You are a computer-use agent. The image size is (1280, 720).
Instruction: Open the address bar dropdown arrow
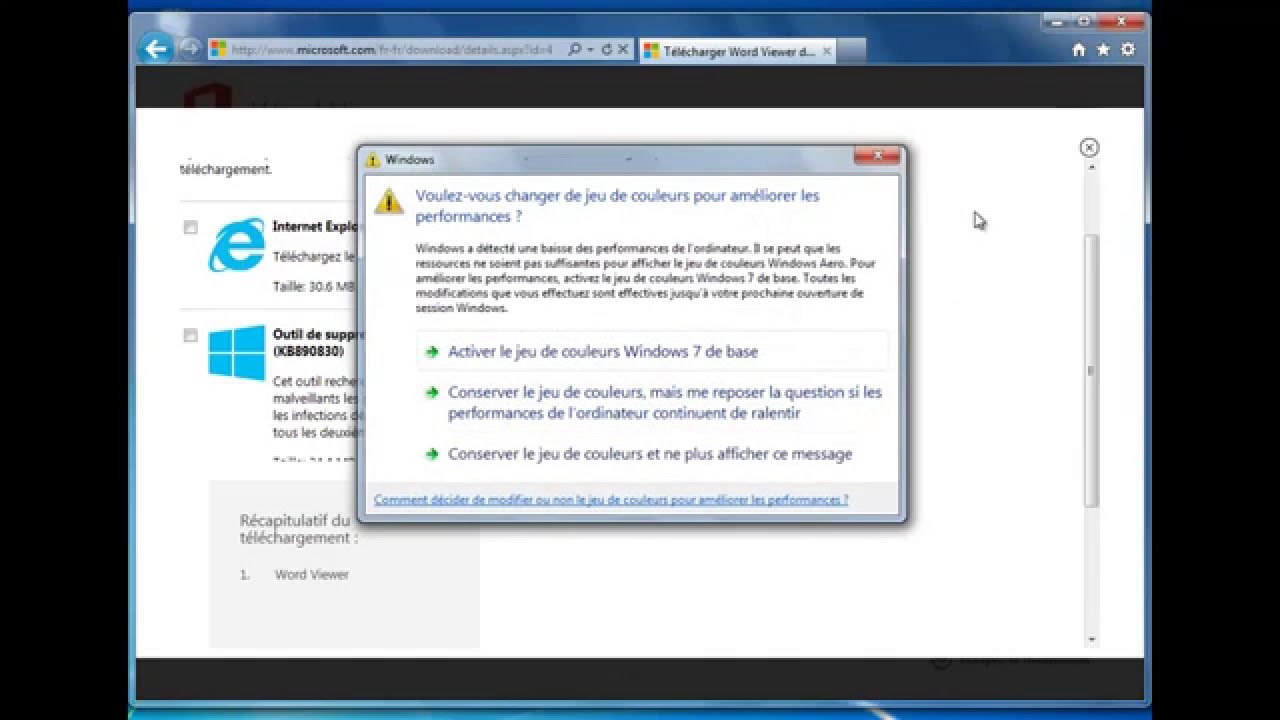click(x=591, y=49)
